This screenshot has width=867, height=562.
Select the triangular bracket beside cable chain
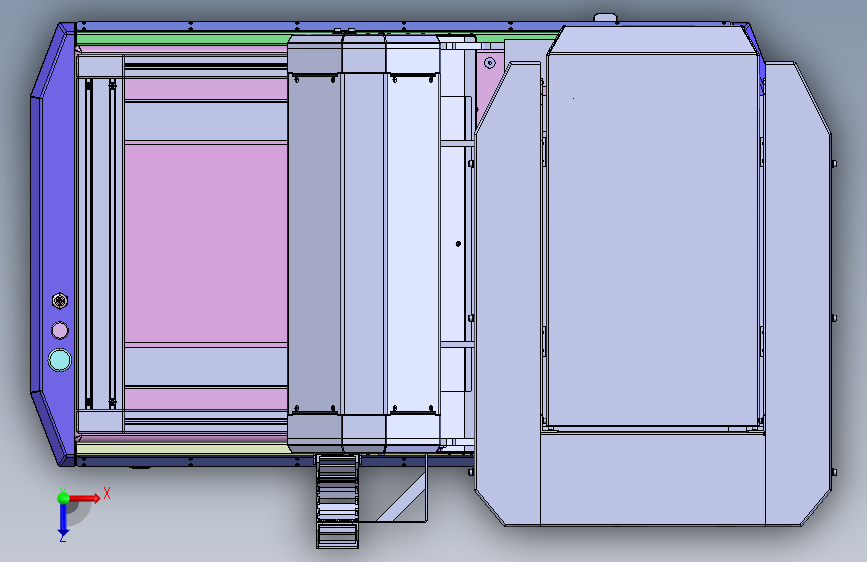pyautogui.click(x=402, y=497)
